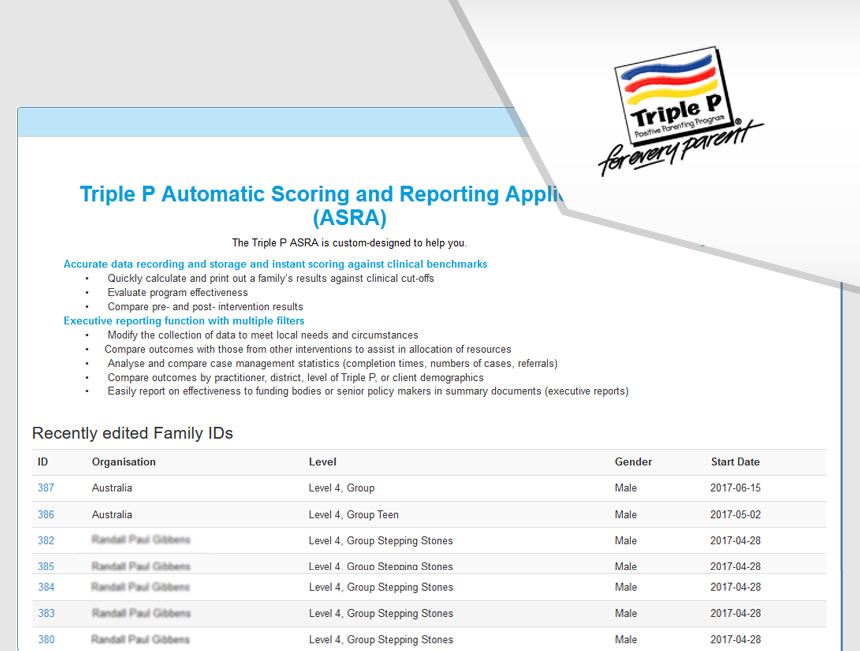Click 'Australia' in row 386
The height and width of the screenshot is (651, 860).
tap(112, 514)
